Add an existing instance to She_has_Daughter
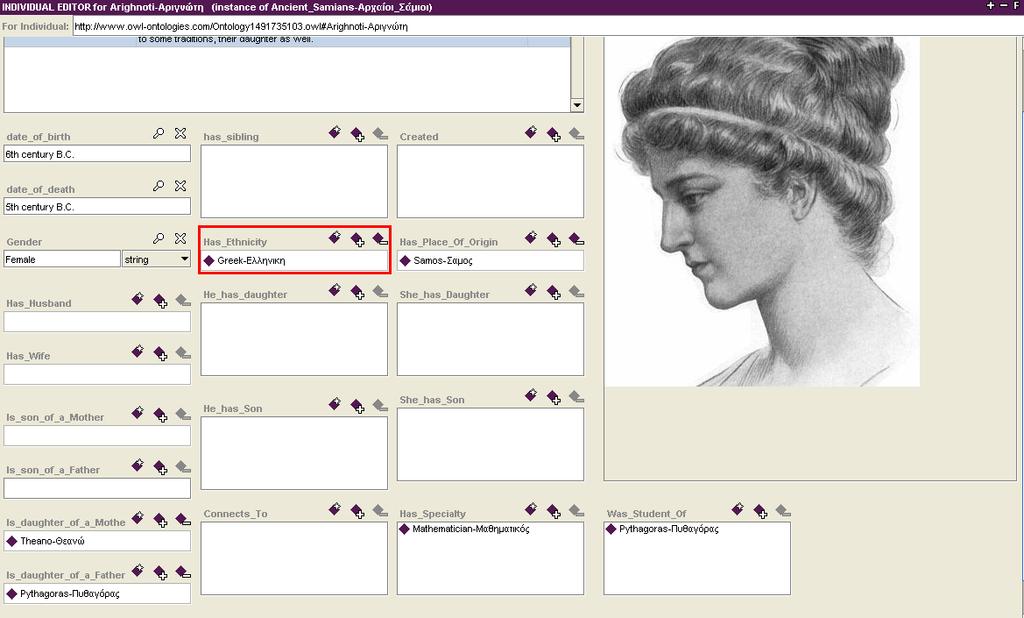 [554, 292]
